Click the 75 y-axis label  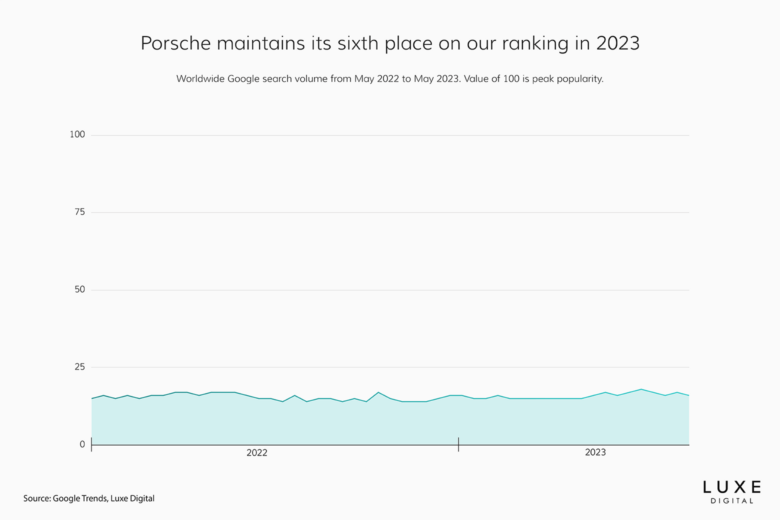pos(80,212)
